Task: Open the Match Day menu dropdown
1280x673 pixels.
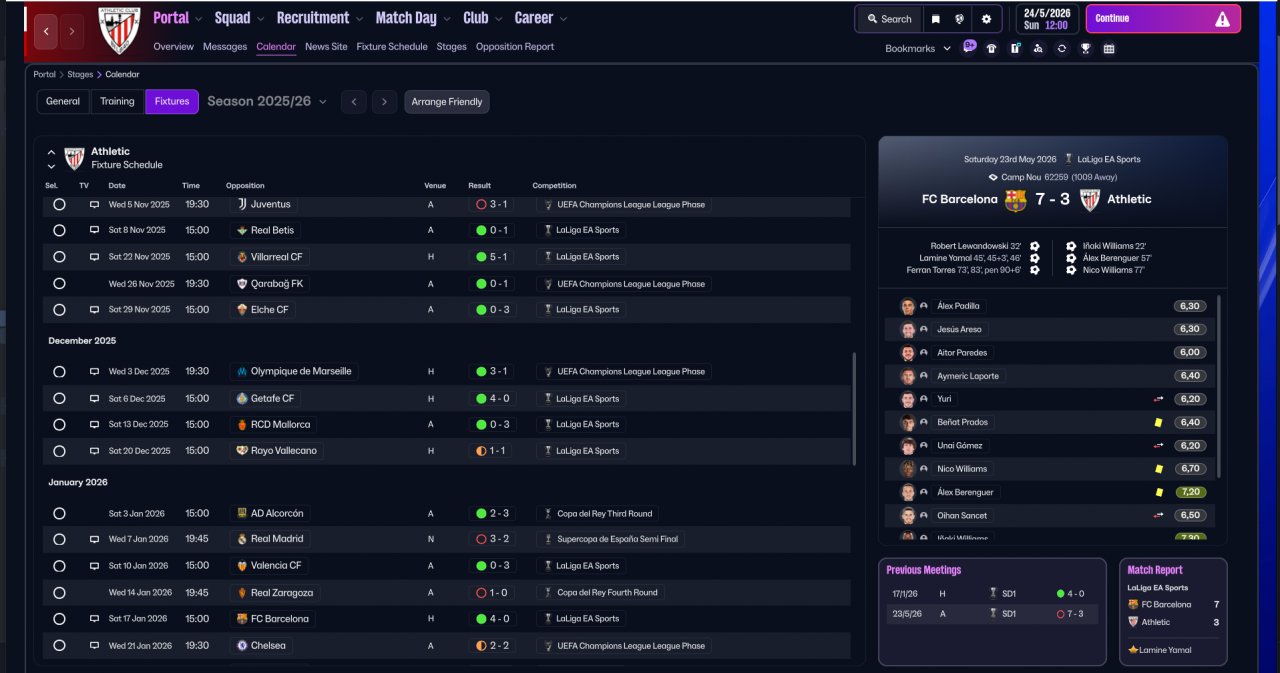Action: [413, 18]
